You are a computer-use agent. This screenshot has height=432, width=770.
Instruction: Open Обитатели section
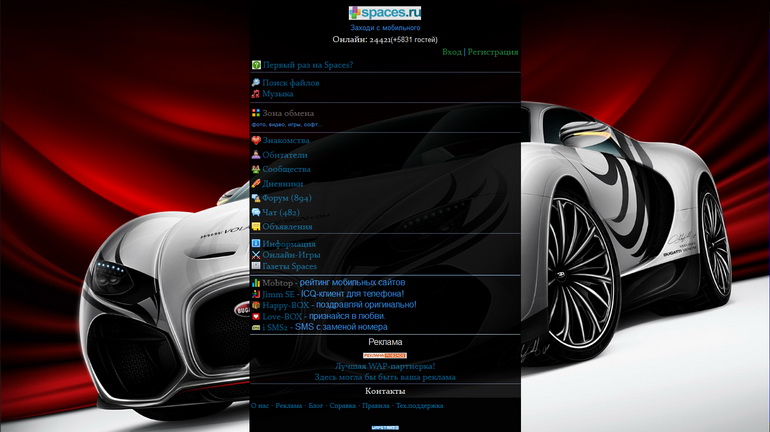click(285, 155)
